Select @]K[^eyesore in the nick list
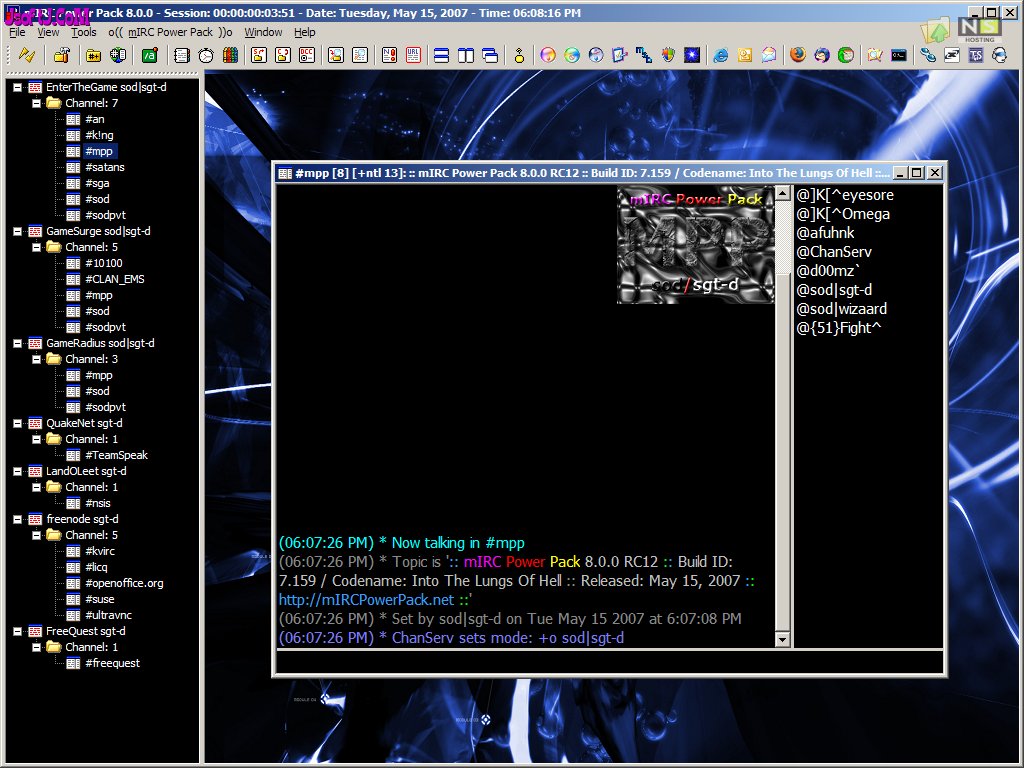 pos(845,195)
